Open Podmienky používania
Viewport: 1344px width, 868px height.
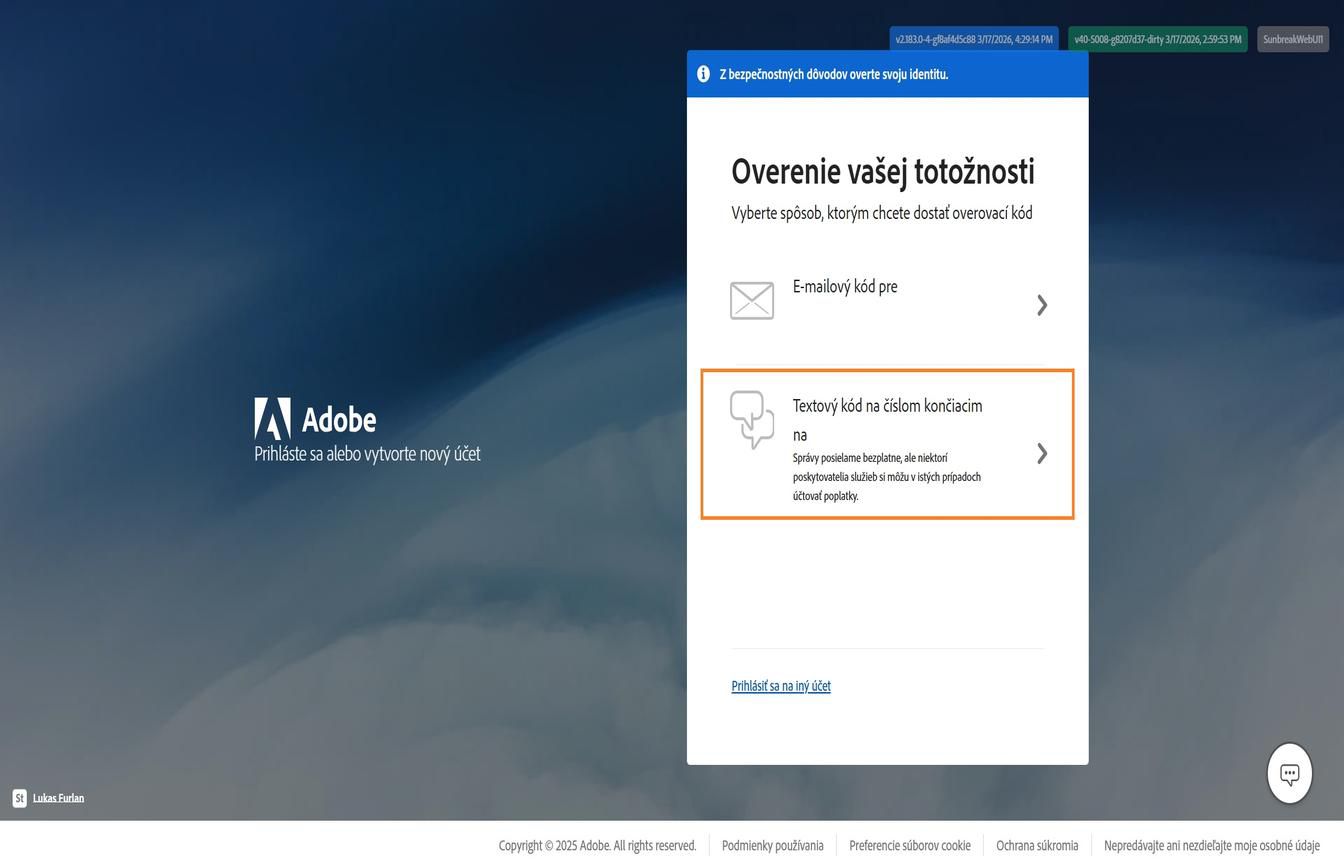coord(773,845)
